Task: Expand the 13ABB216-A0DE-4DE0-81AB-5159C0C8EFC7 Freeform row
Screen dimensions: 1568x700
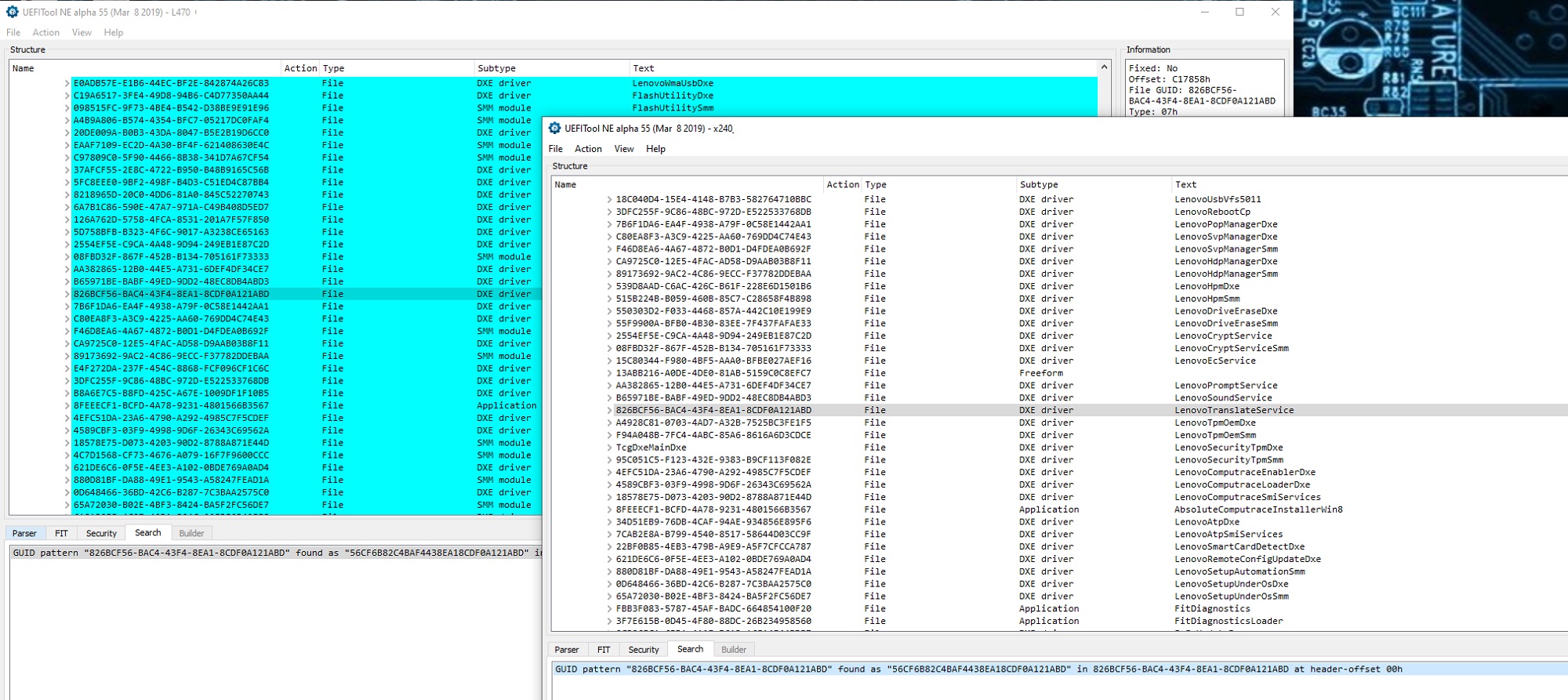Action: tap(609, 373)
